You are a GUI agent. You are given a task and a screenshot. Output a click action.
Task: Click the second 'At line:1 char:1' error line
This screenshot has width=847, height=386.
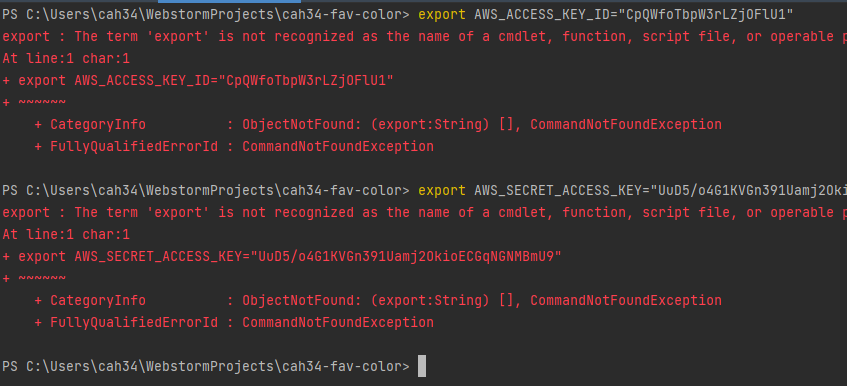(x=66, y=234)
